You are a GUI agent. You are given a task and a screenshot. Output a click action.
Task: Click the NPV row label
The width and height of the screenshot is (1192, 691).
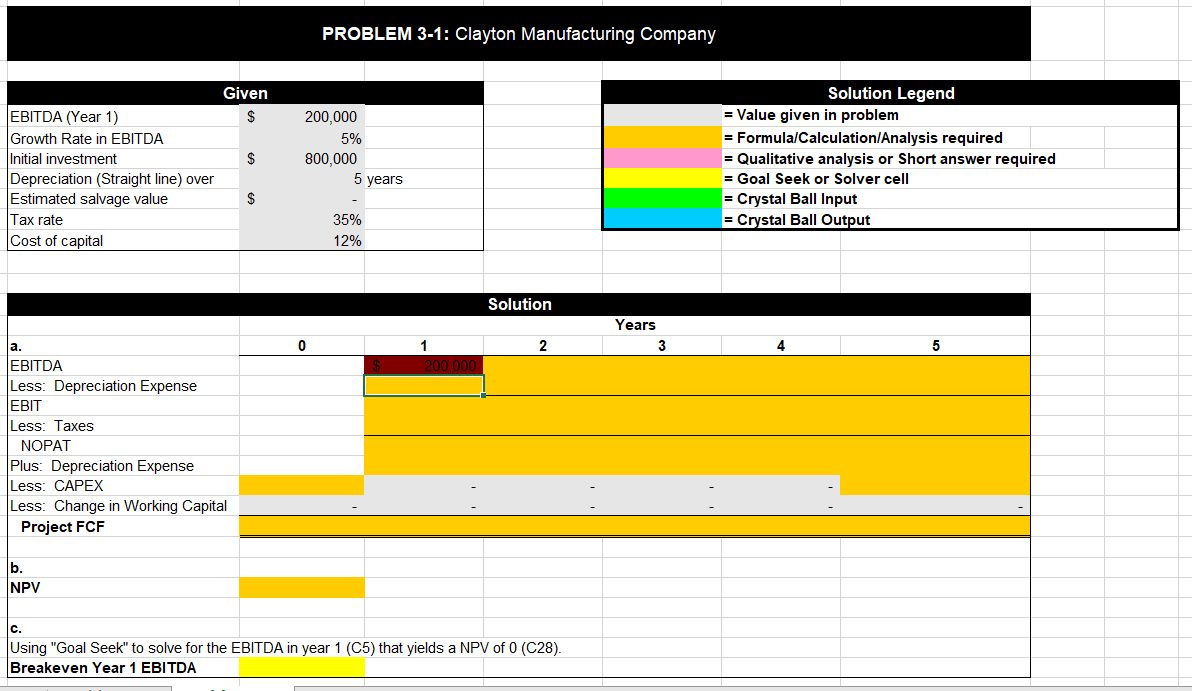tap(25, 588)
